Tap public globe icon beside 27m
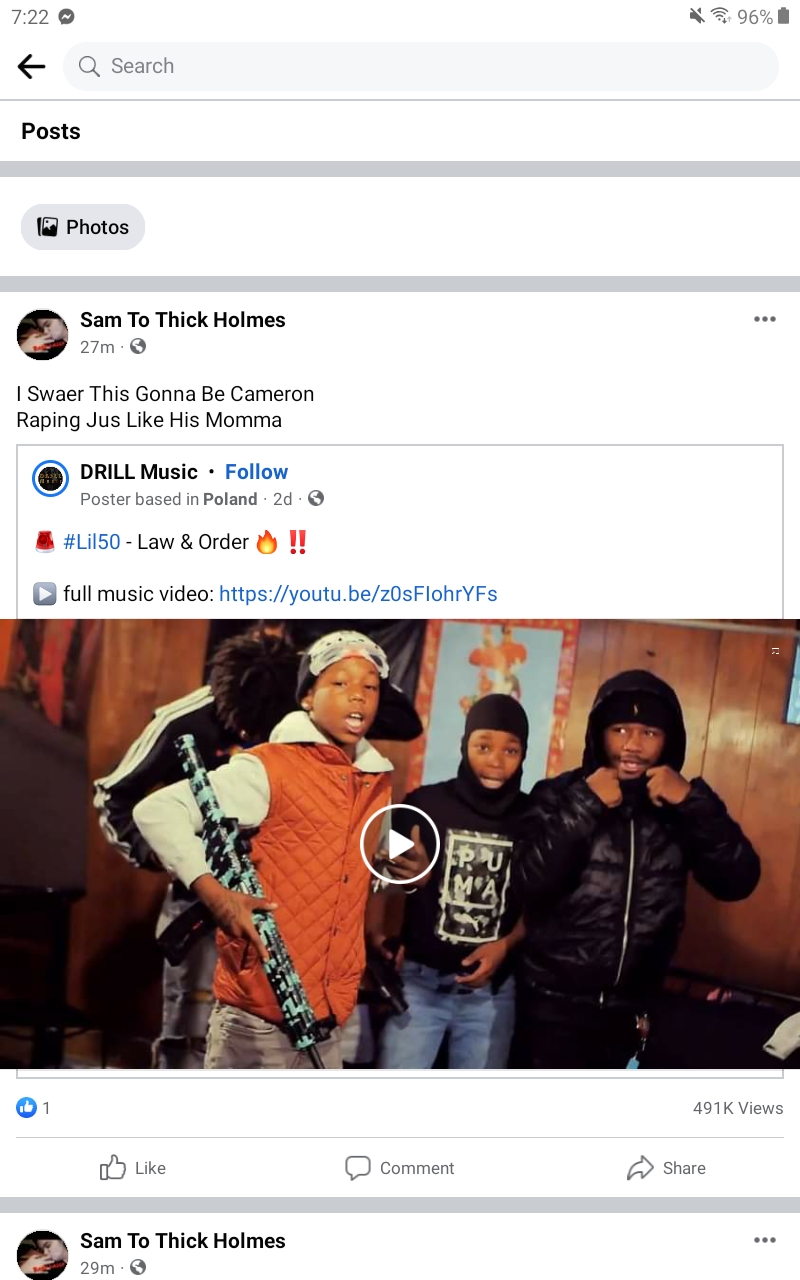The image size is (800, 1280). pyautogui.click(x=138, y=347)
